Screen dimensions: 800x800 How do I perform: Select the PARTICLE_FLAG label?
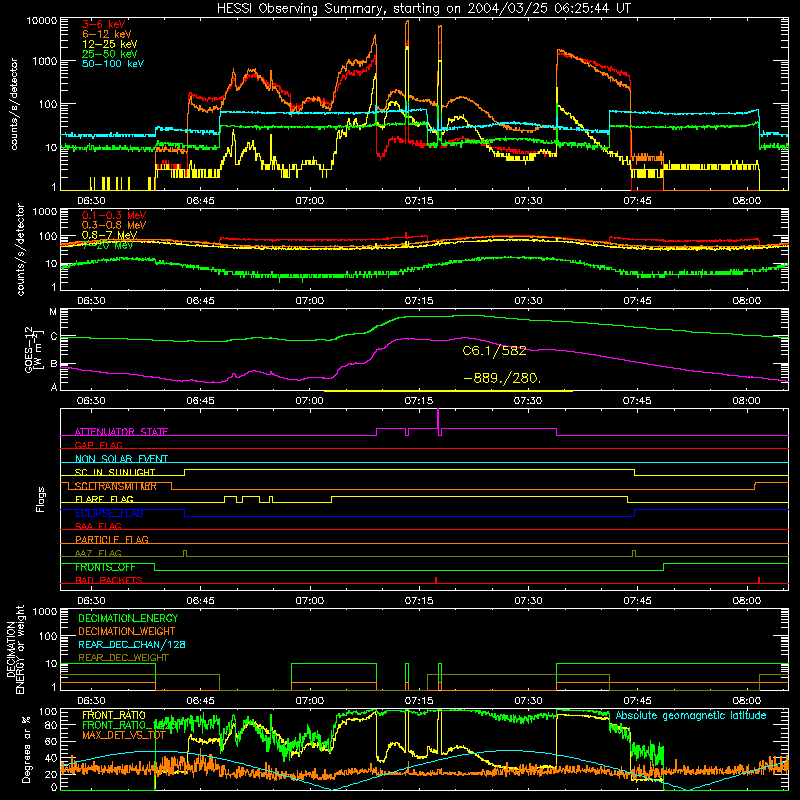coord(112,539)
